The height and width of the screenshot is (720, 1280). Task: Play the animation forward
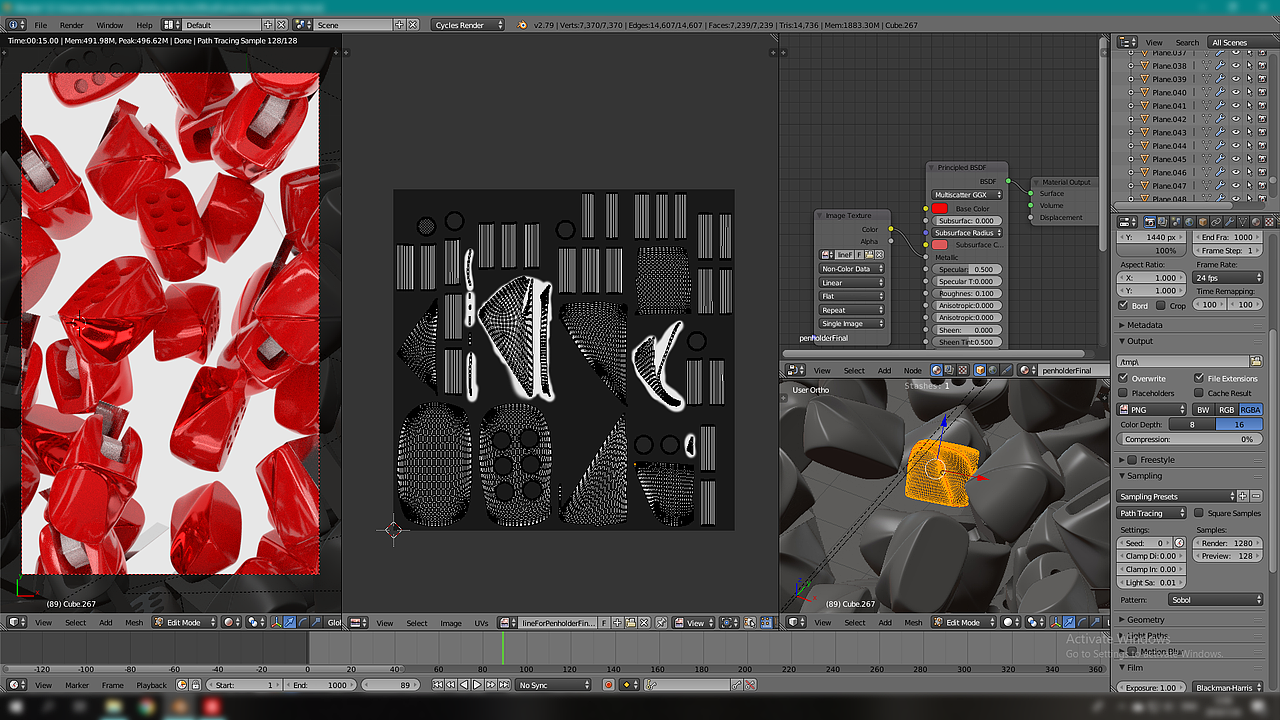point(478,685)
